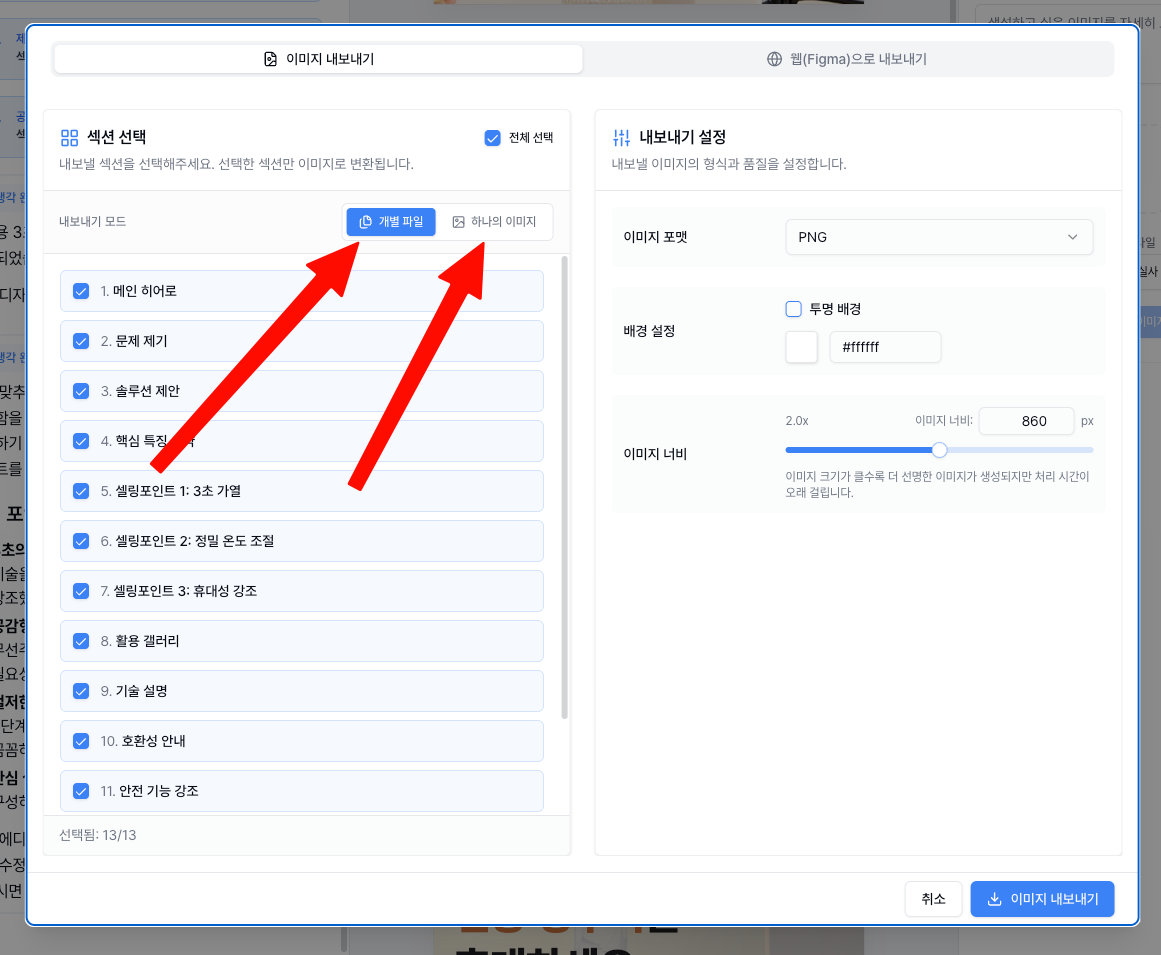Click the sliders icon beside 내보내기 설정
Screen dimensions: 1161x955
[621, 138]
